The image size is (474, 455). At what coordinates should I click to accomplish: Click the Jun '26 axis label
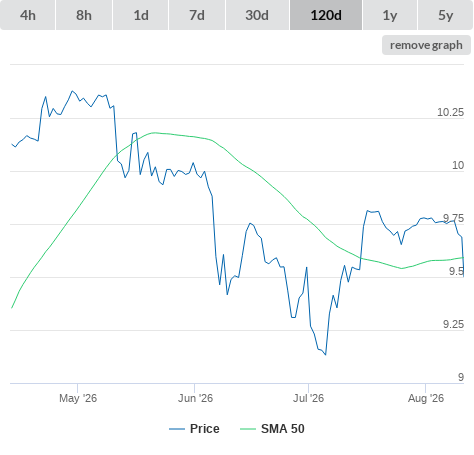click(195, 398)
